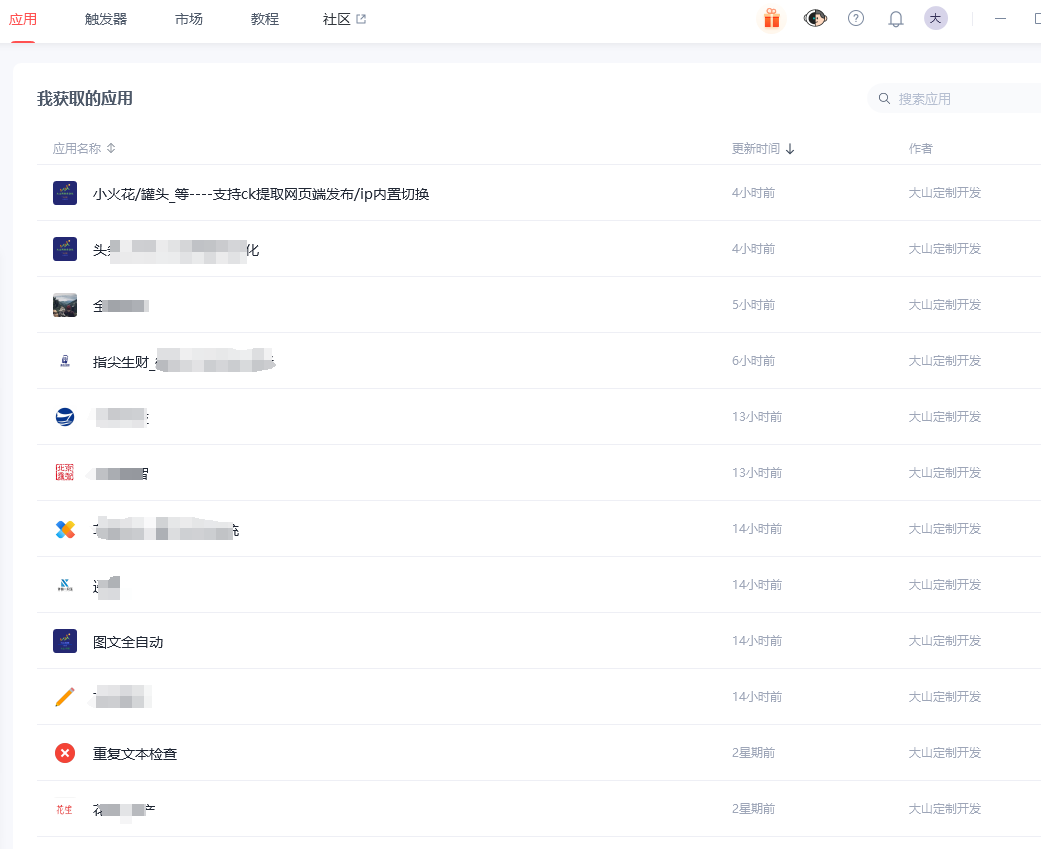Click icon of app row starting with 头

point(64,249)
